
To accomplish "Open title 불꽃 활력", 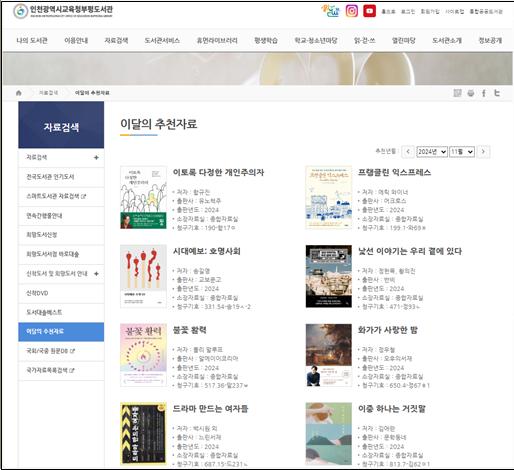I will coord(190,330).
